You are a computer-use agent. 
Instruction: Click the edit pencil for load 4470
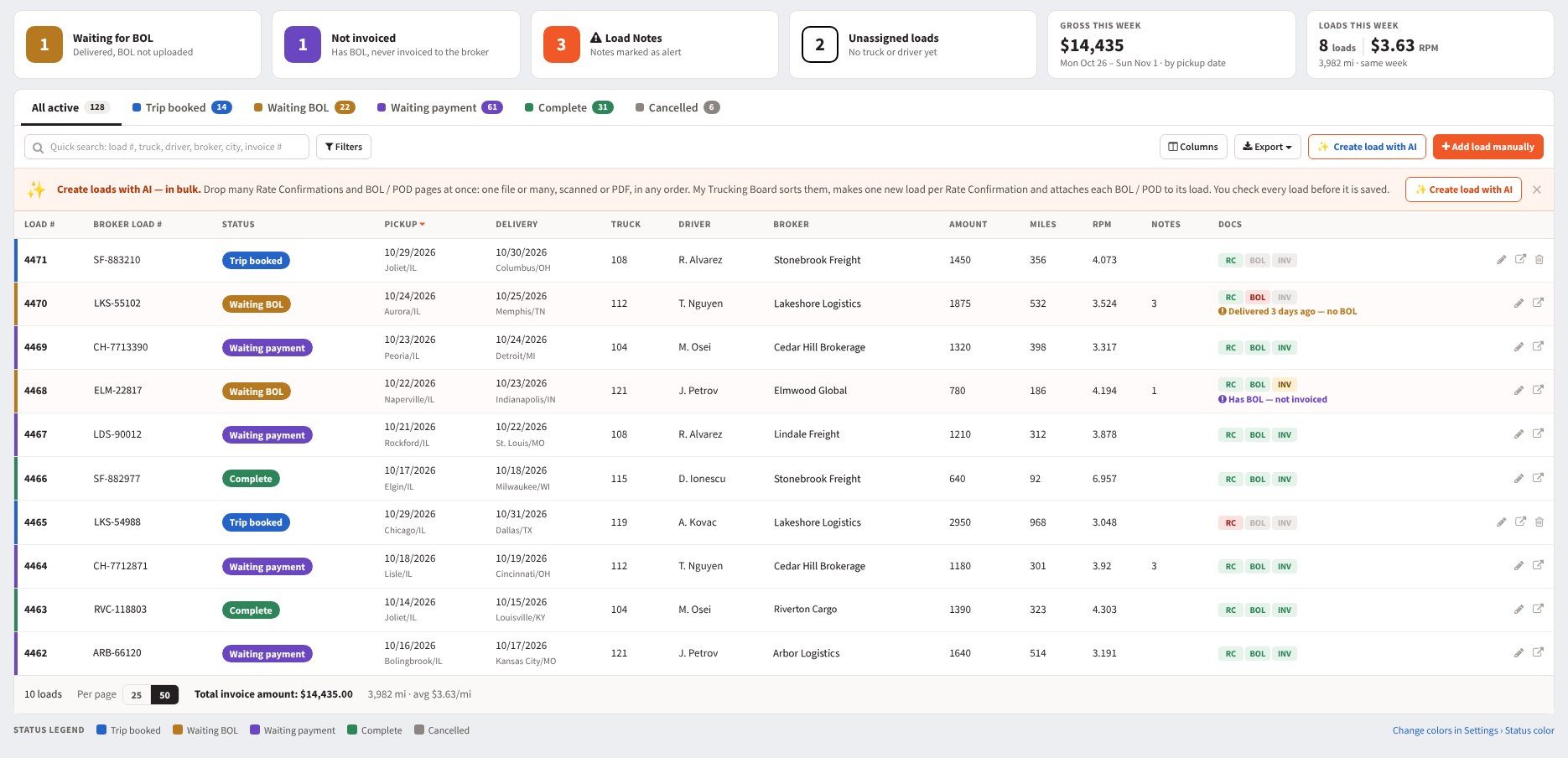[1519, 304]
